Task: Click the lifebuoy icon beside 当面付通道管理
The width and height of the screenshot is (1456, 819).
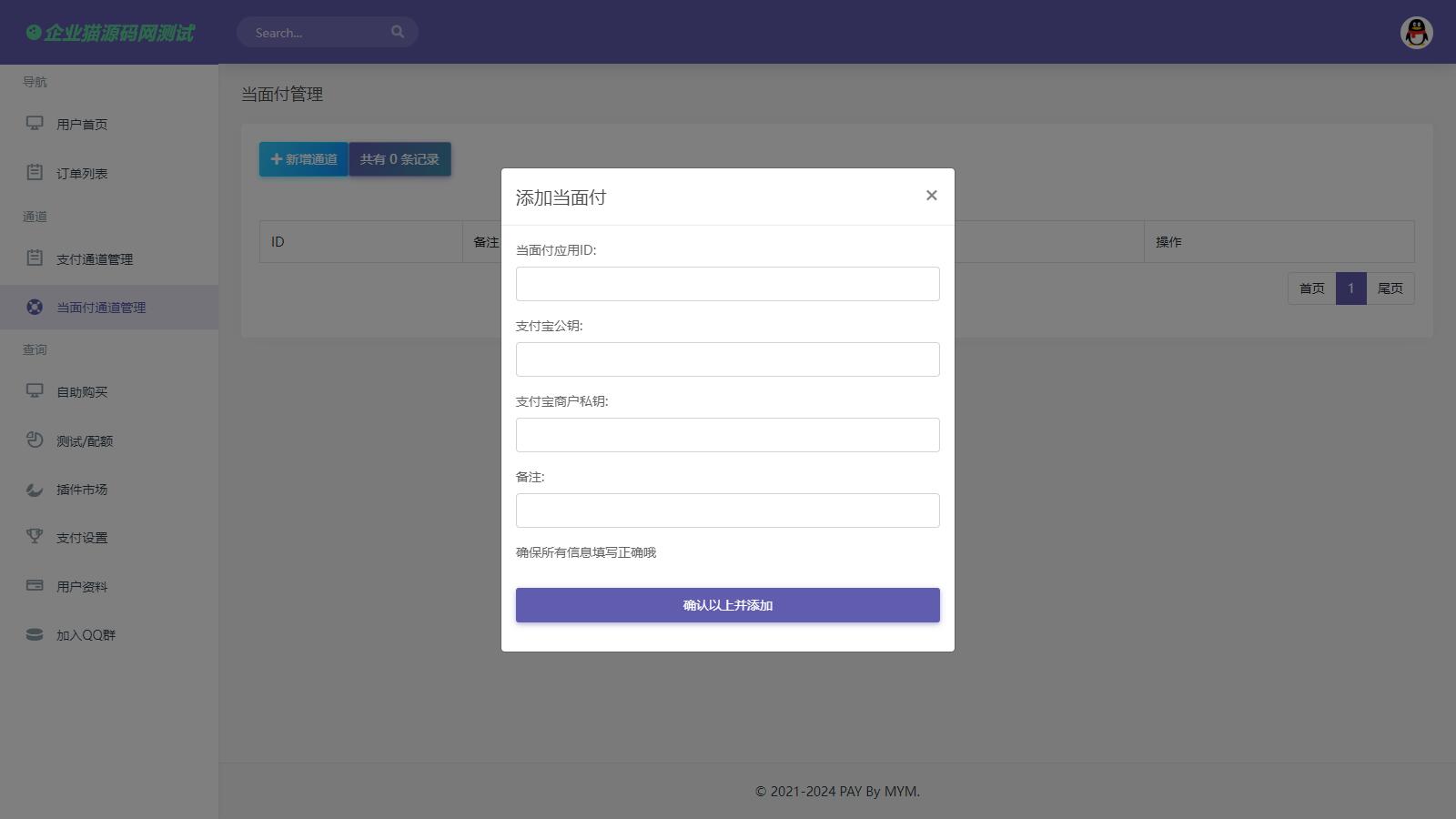Action: click(x=35, y=308)
